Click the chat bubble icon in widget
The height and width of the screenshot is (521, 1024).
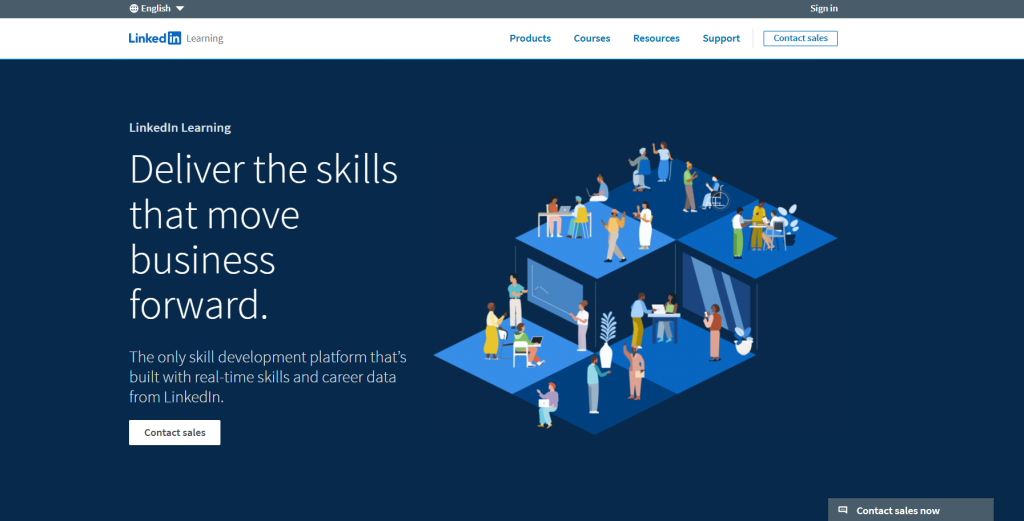tap(842, 510)
